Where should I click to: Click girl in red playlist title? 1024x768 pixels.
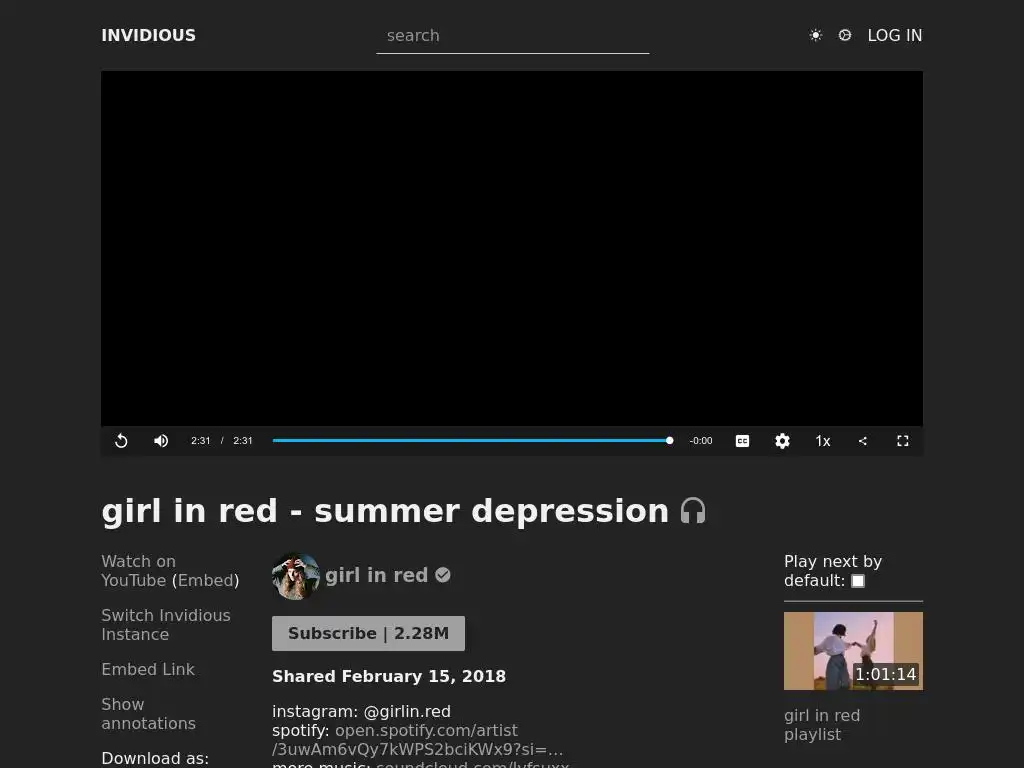point(822,725)
